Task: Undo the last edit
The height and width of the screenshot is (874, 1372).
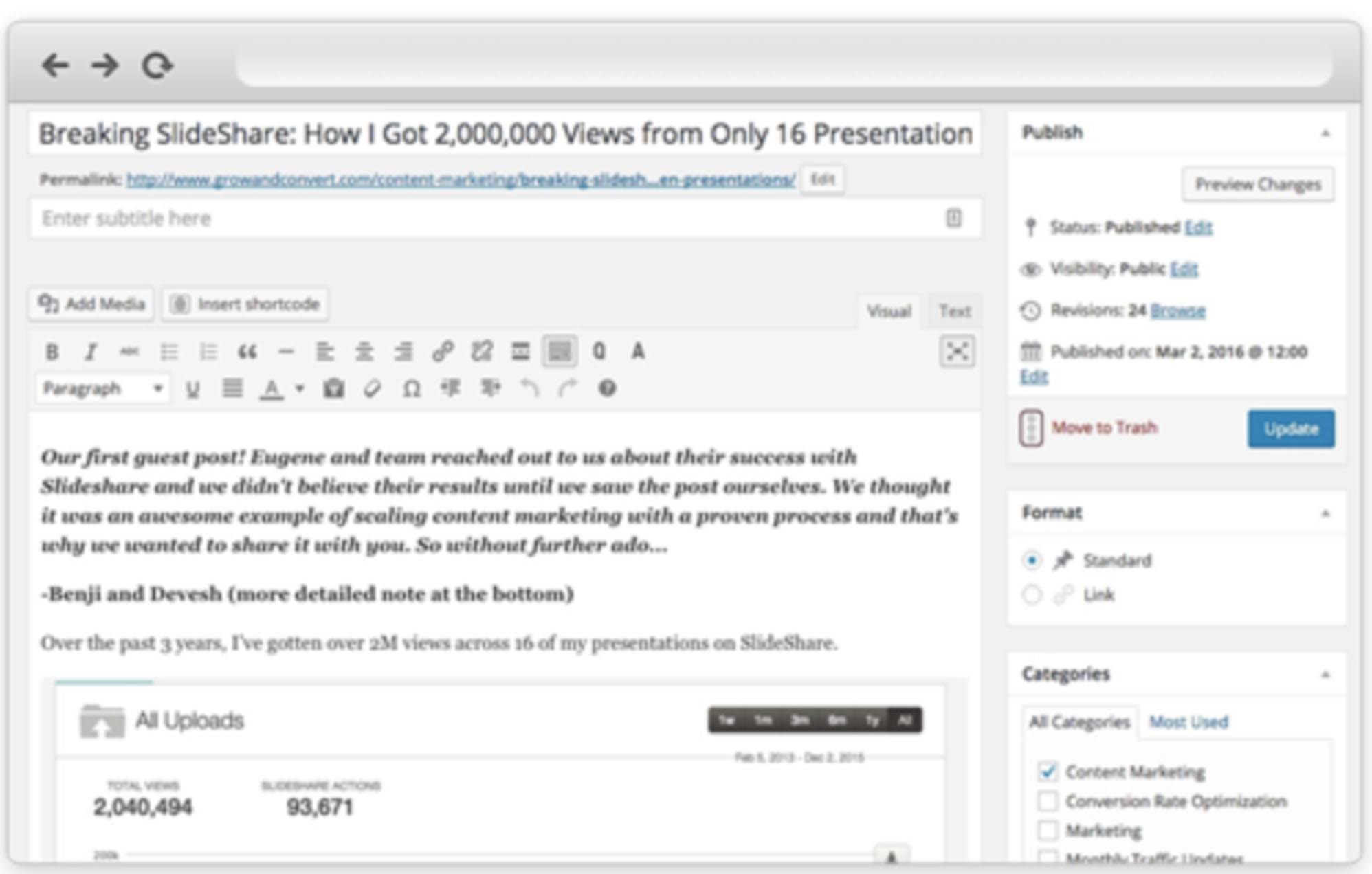Action: 529,389
